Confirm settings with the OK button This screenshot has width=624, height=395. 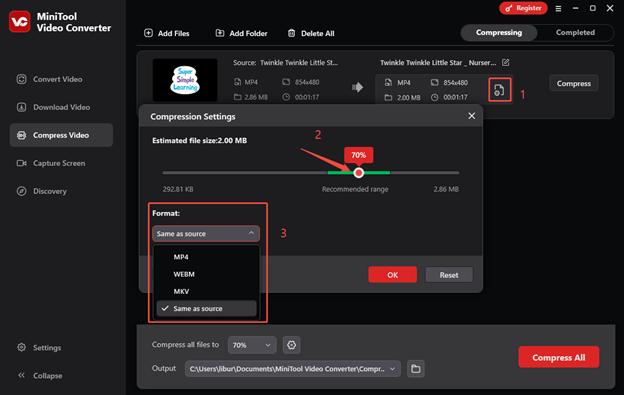[392, 275]
